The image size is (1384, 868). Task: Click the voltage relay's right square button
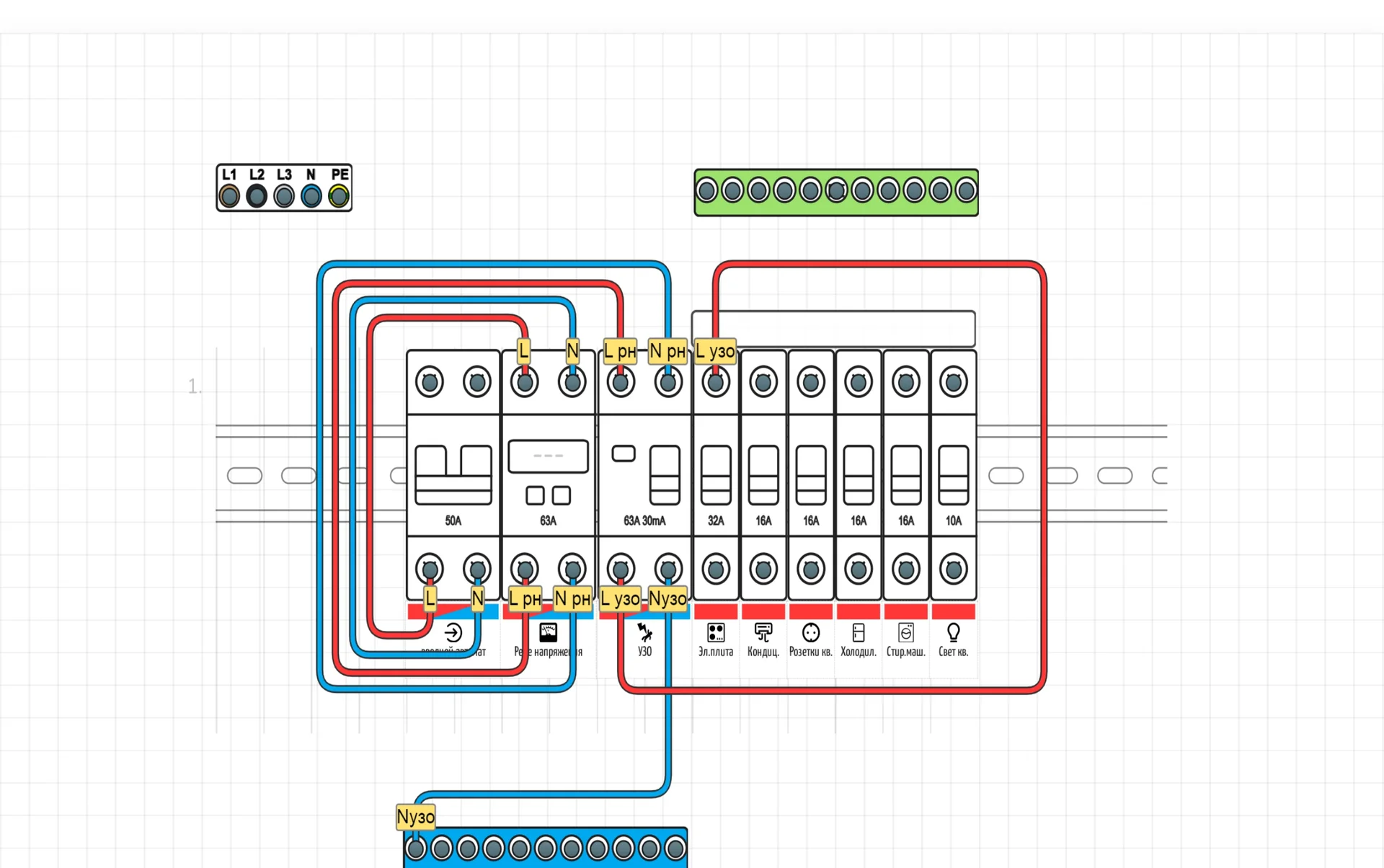[562, 495]
